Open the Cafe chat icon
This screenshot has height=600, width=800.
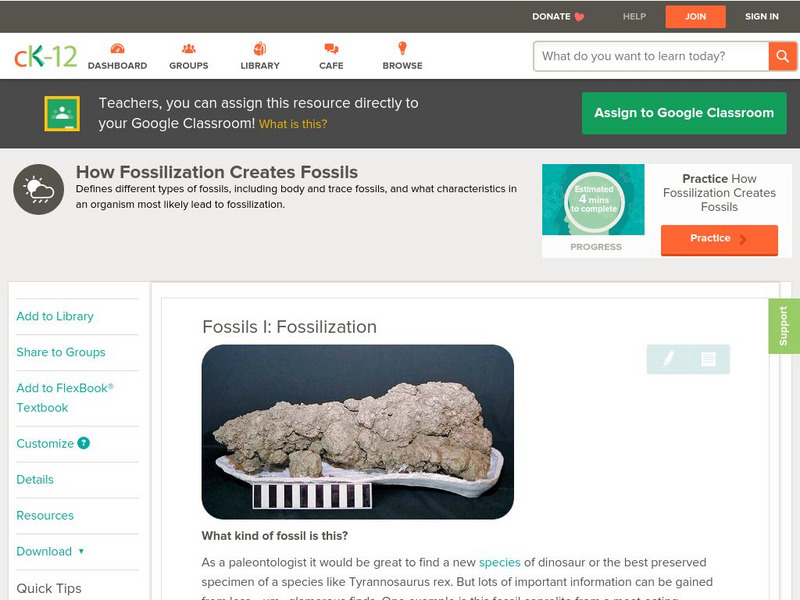tap(331, 49)
